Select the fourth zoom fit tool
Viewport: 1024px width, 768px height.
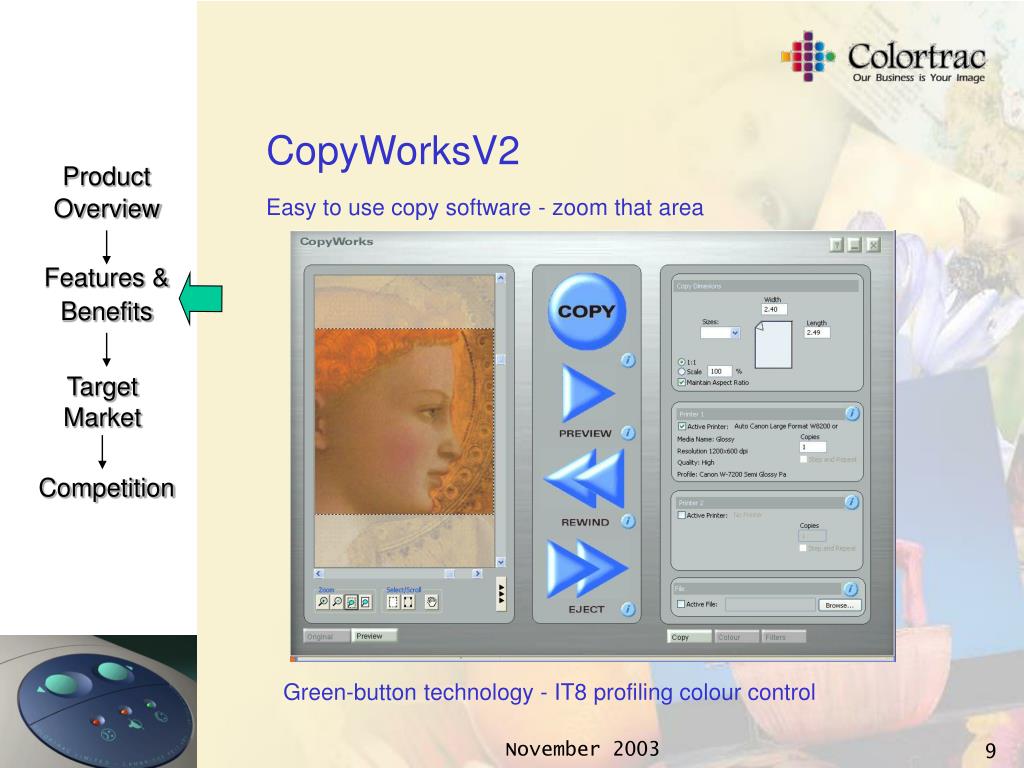click(x=366, y=602)
